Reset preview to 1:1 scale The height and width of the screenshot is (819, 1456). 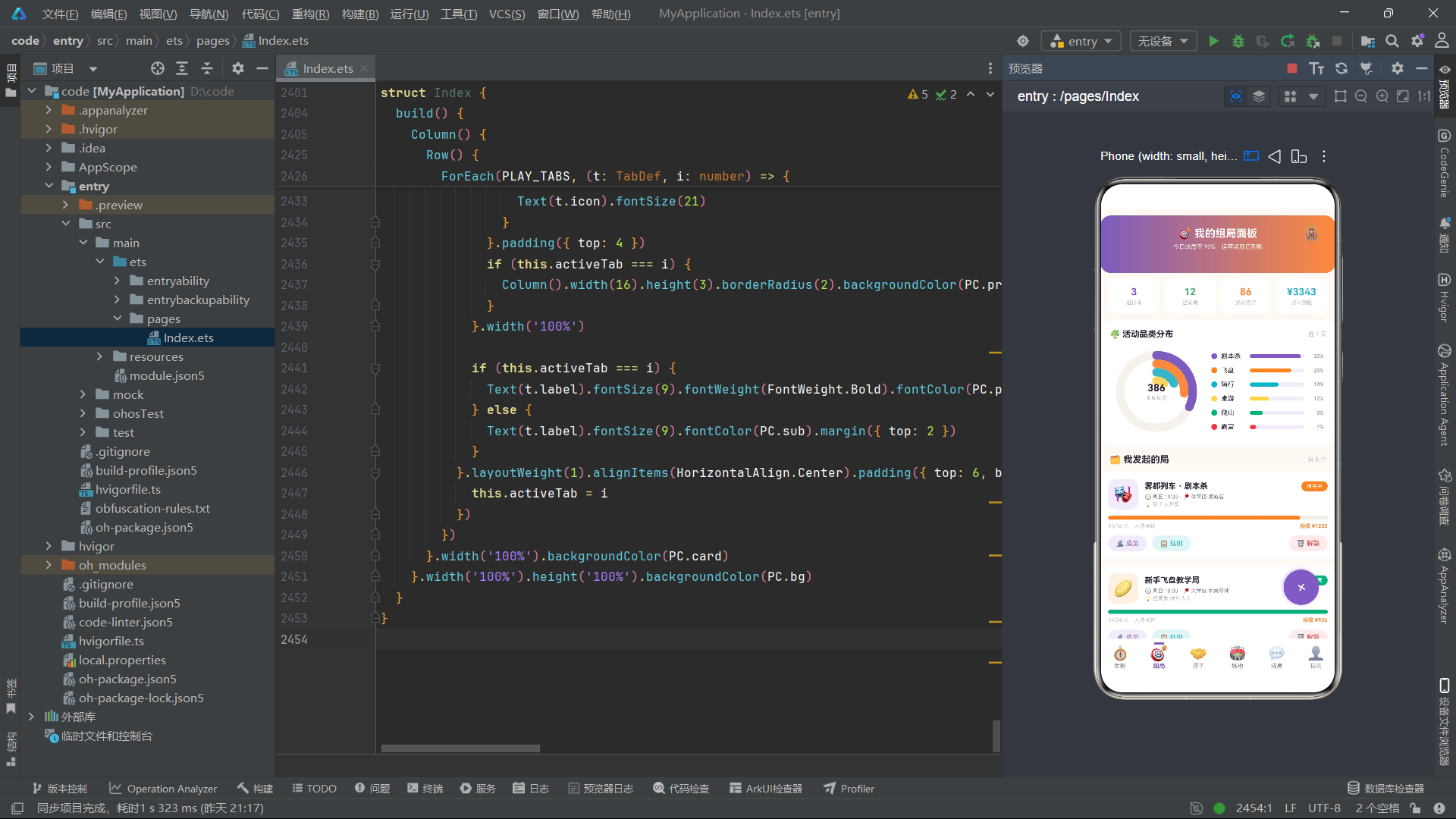[1424, 96]
